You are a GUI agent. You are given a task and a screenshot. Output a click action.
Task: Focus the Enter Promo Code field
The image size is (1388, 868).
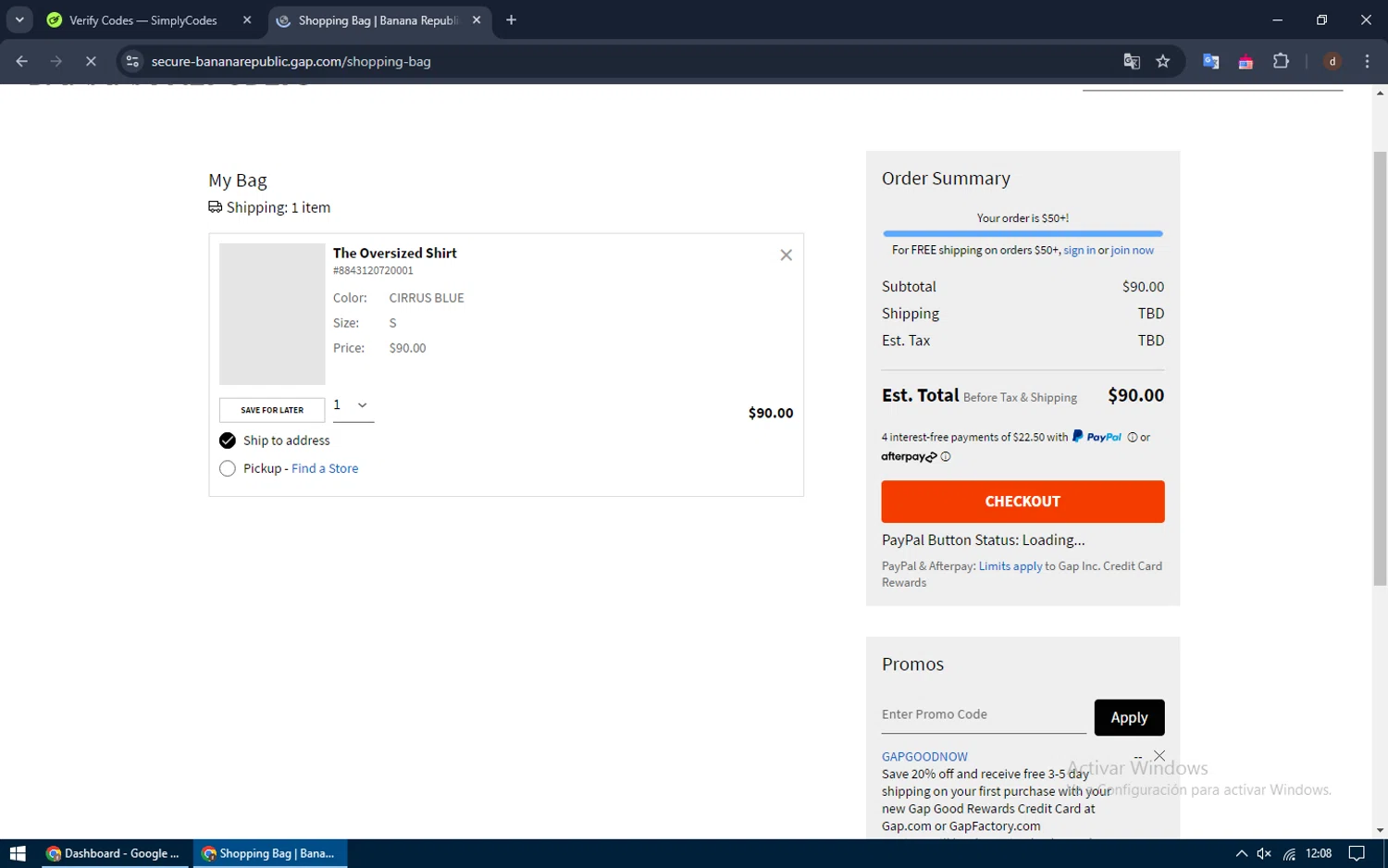(984, 715)
